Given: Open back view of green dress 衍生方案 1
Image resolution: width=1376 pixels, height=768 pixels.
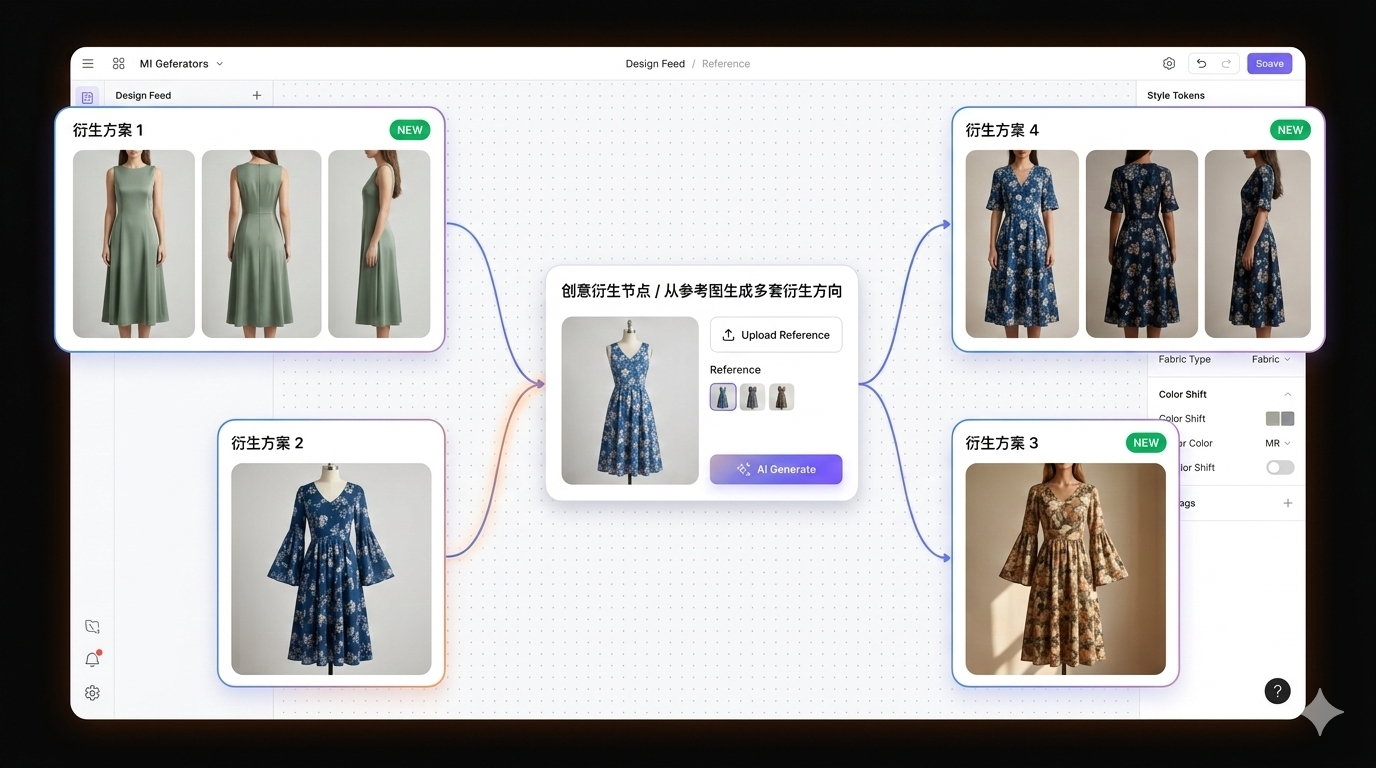Looking at the screenshot, I should click(262, 244).
